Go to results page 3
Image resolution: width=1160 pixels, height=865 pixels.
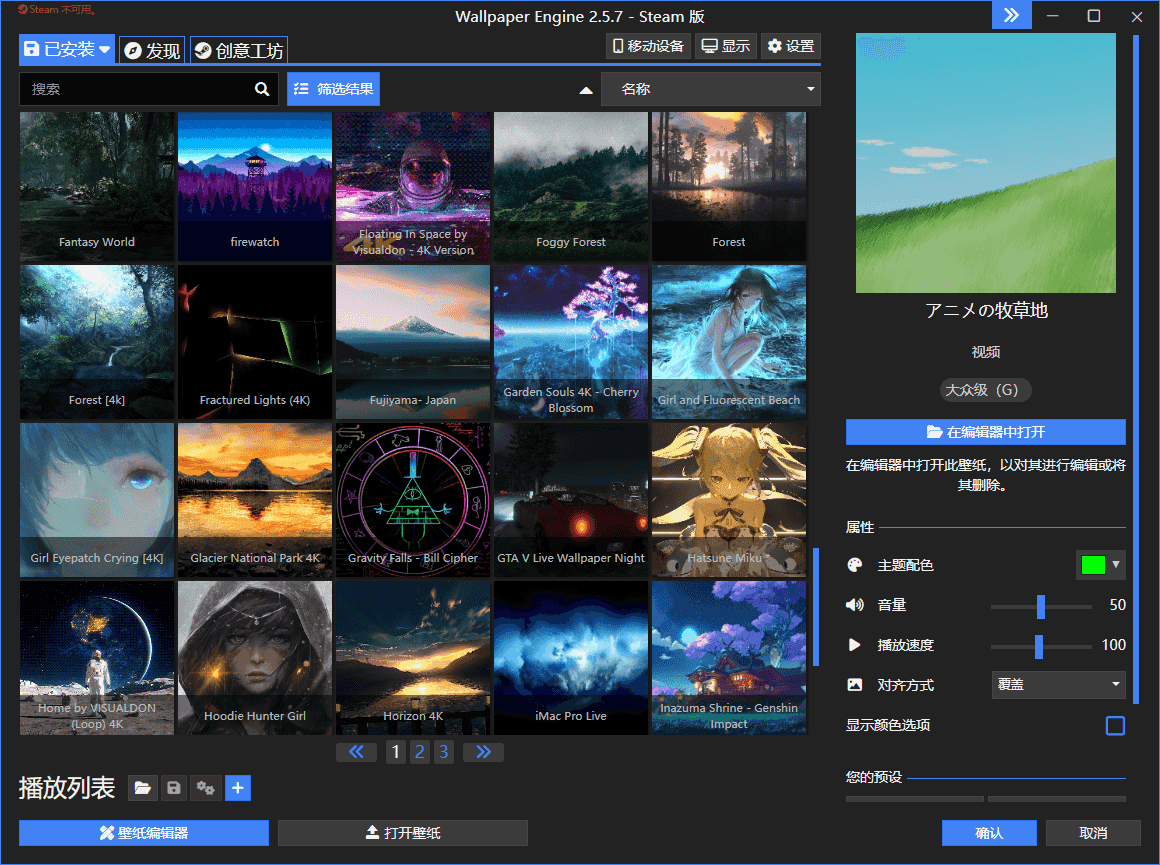click(x=444, y=753)
